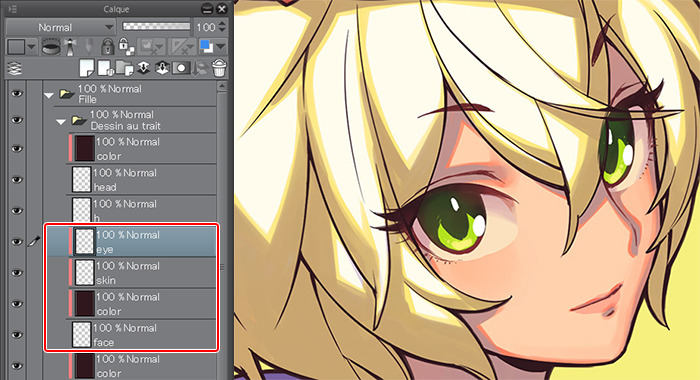This screenshot has width=700, height=380.
Task: Click Lock transparent pixels icon
Action: pos(125,46)
